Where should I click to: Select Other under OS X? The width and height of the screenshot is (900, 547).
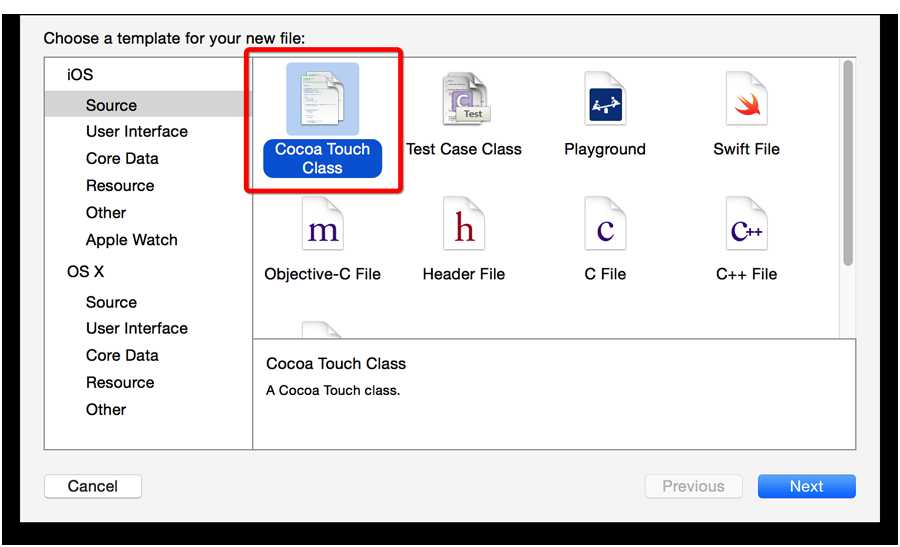[106, 410]
